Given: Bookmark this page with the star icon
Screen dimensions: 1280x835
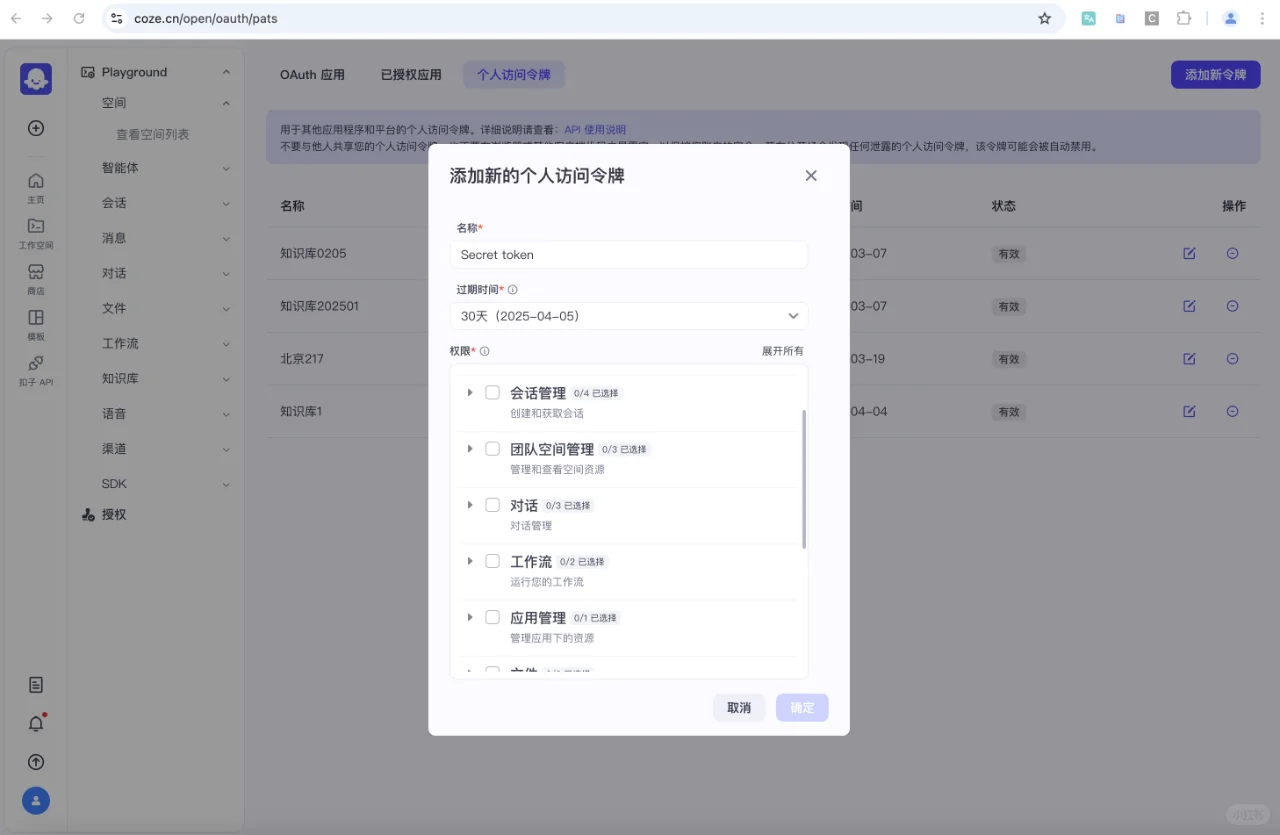Looking at the screenshot, I should point(1045,18).
